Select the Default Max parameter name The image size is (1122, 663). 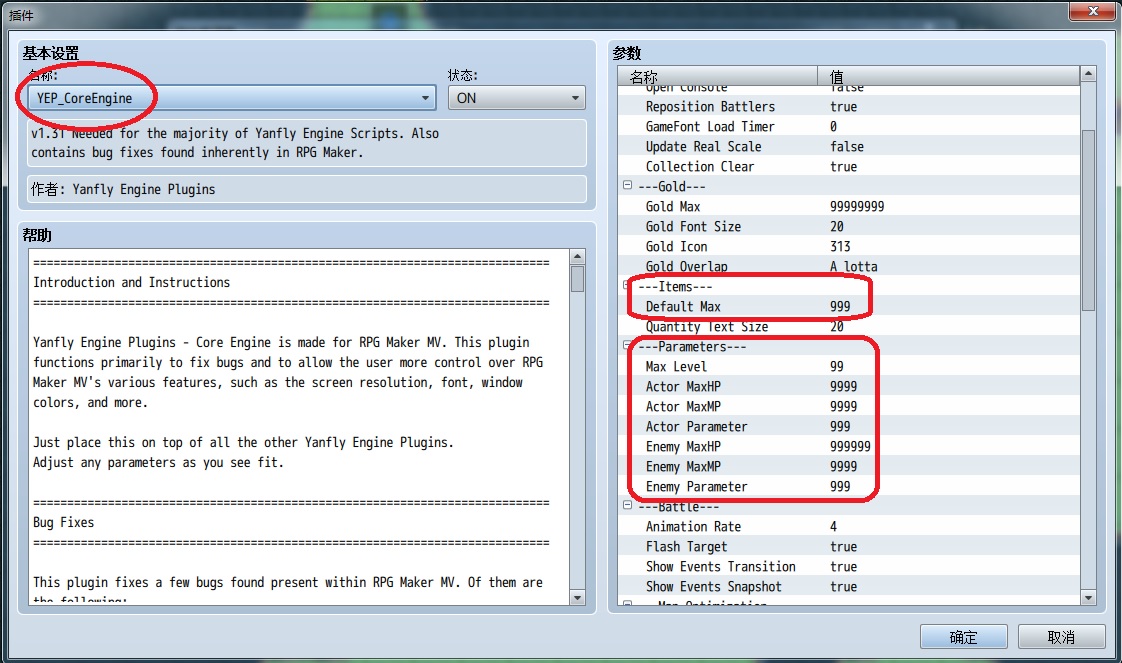coord(683,307)
